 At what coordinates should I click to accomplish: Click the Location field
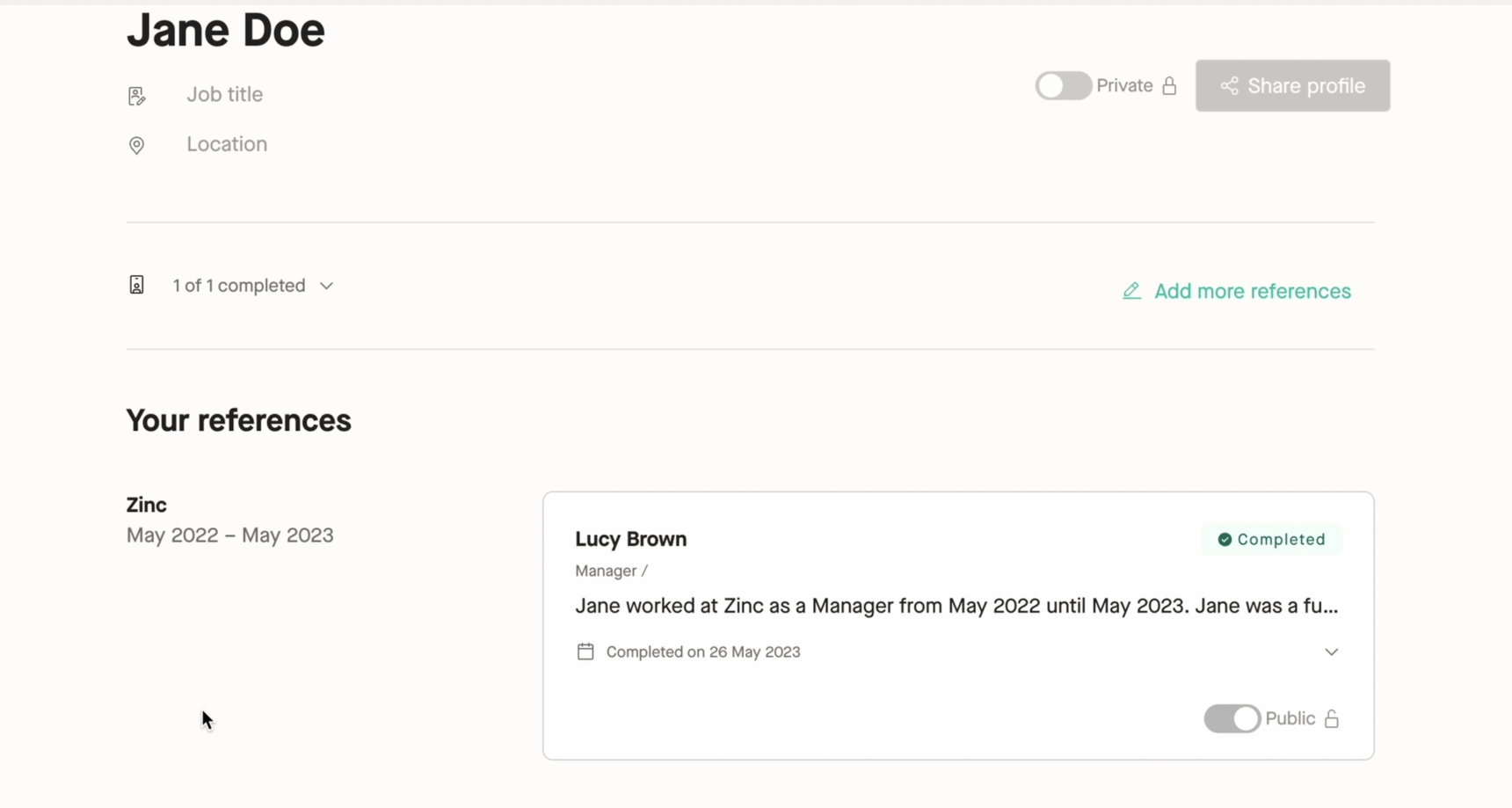(226, 143)
